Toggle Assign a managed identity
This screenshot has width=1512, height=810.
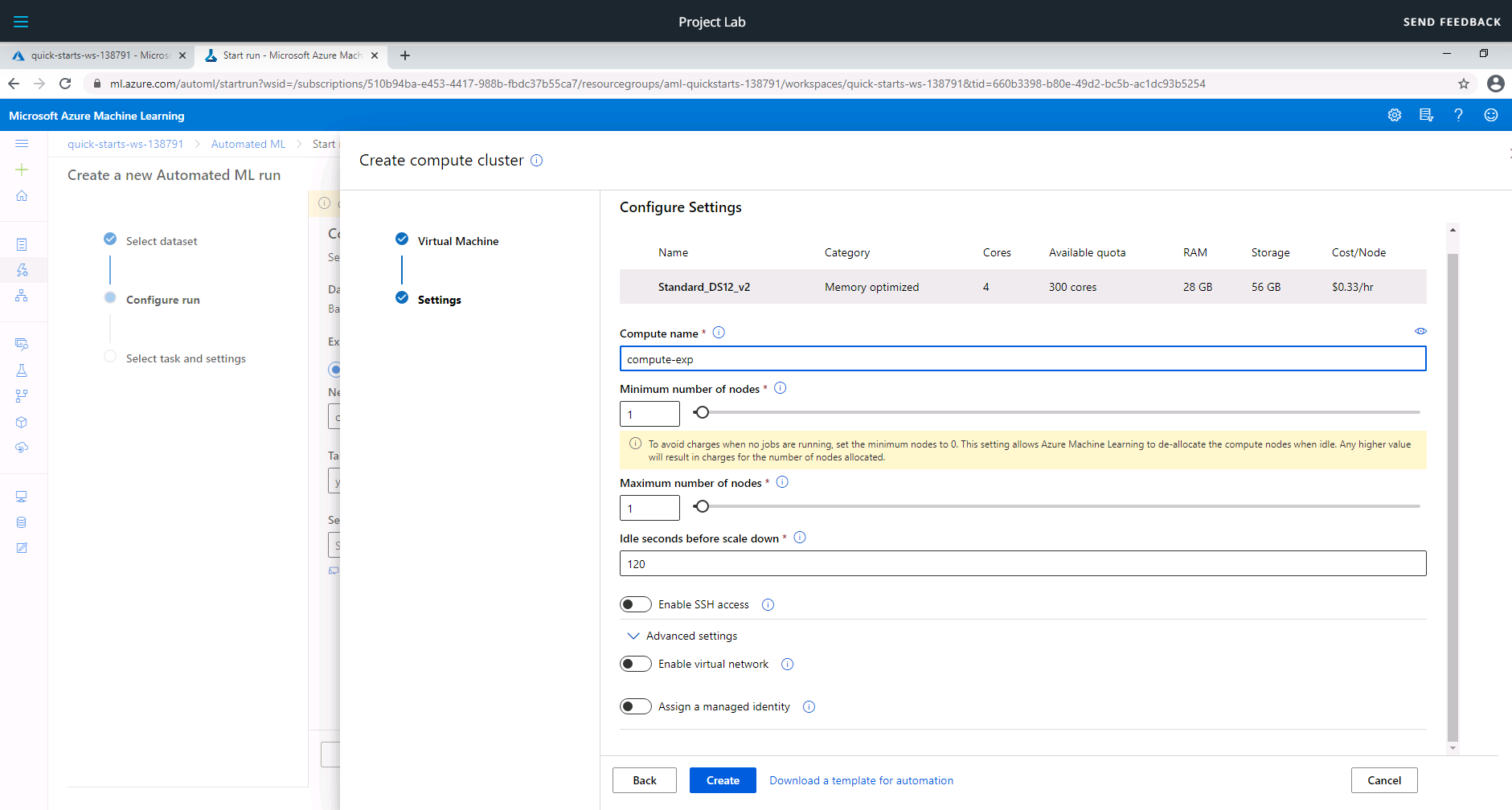(x=636, y=706)
